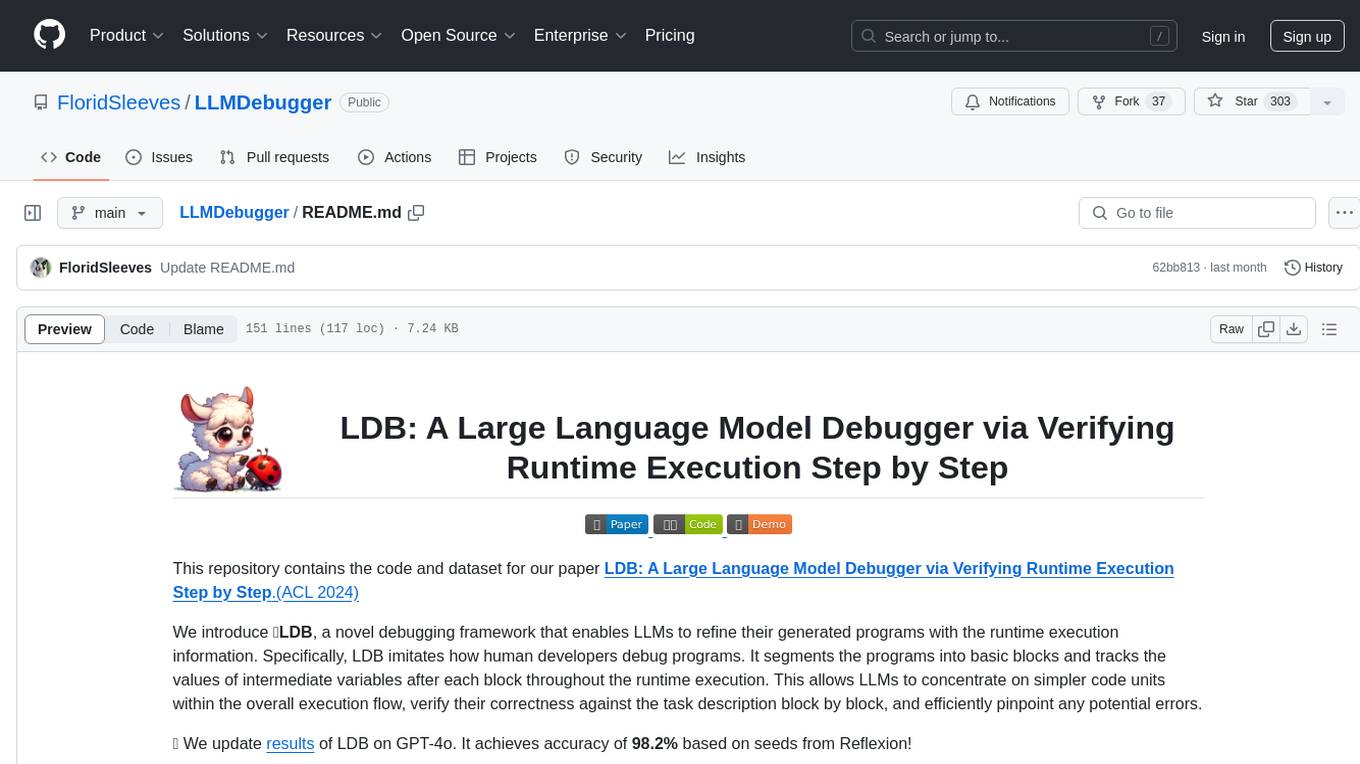The width and height of the screenshot is (1360, 764).
Task: Open commit 62bb813
Action: coord(1177,268)
